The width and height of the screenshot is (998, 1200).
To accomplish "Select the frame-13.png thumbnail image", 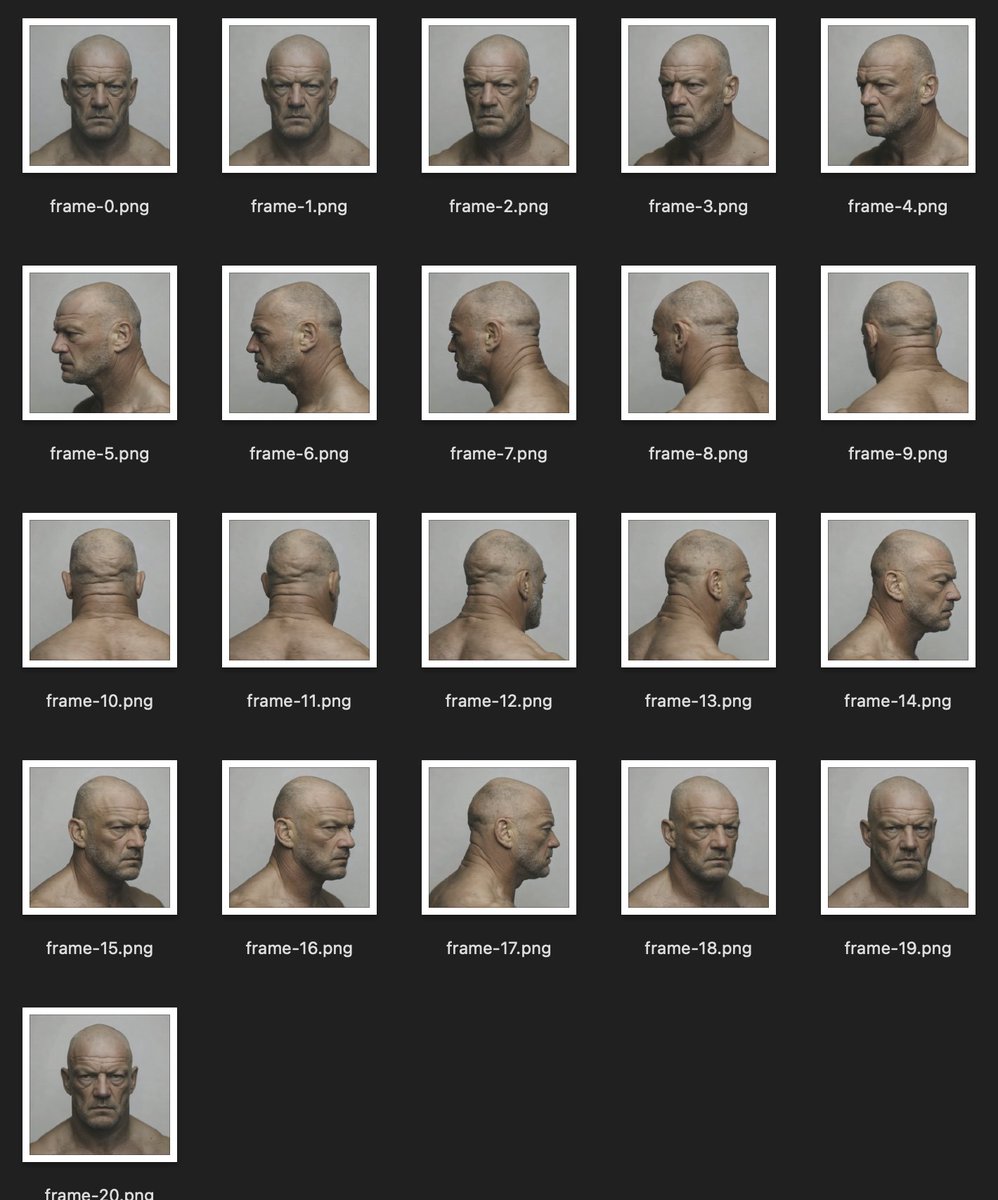I will pos(698,590).
